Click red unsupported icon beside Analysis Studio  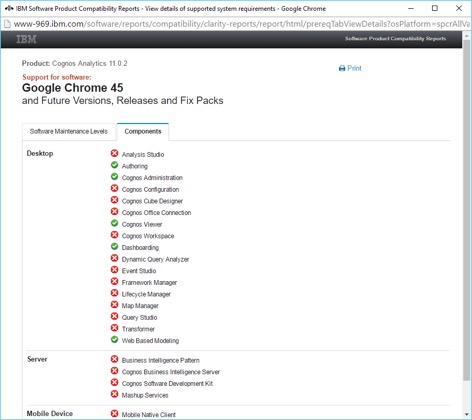point(114,153)
